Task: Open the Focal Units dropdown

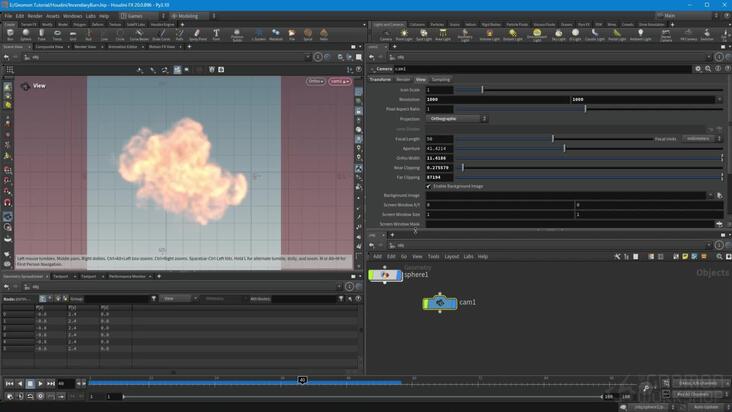Action: (x=703, y=139)
